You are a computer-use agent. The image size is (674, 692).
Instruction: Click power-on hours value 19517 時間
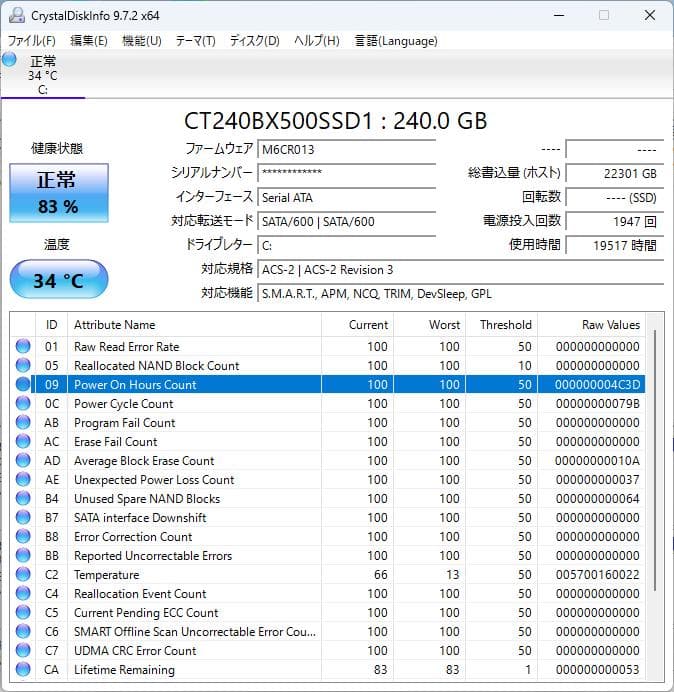click(x=614, y=245)
